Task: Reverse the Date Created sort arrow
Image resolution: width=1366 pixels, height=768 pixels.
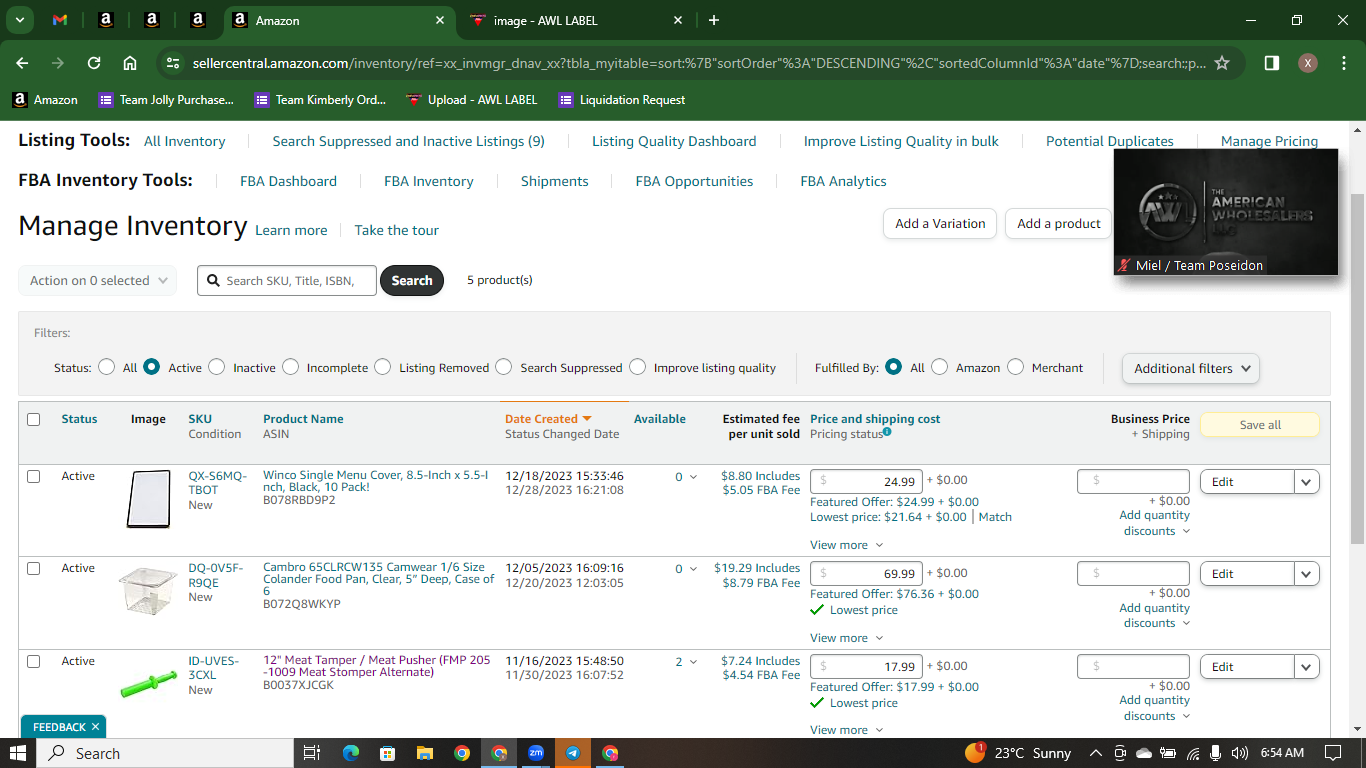Action: 587,419
